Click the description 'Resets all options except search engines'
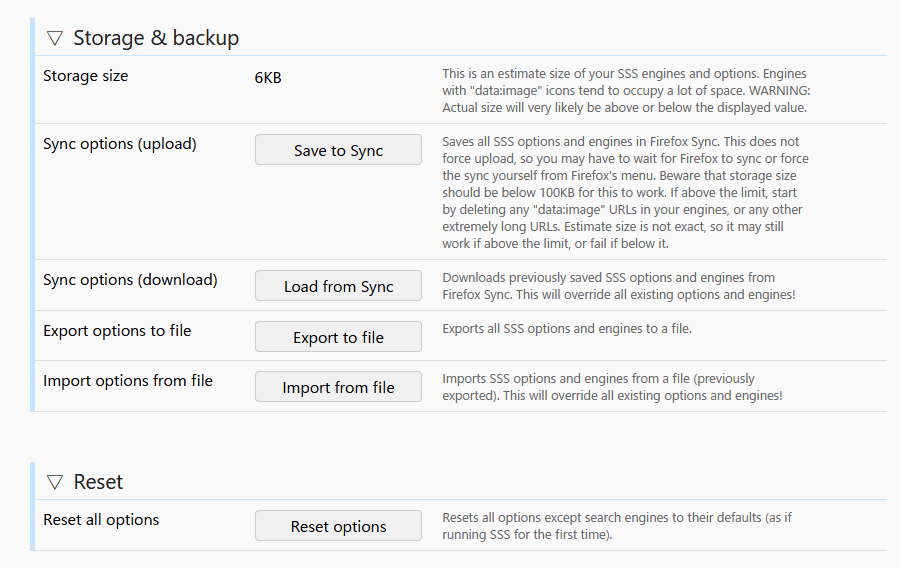 (617, 526)
